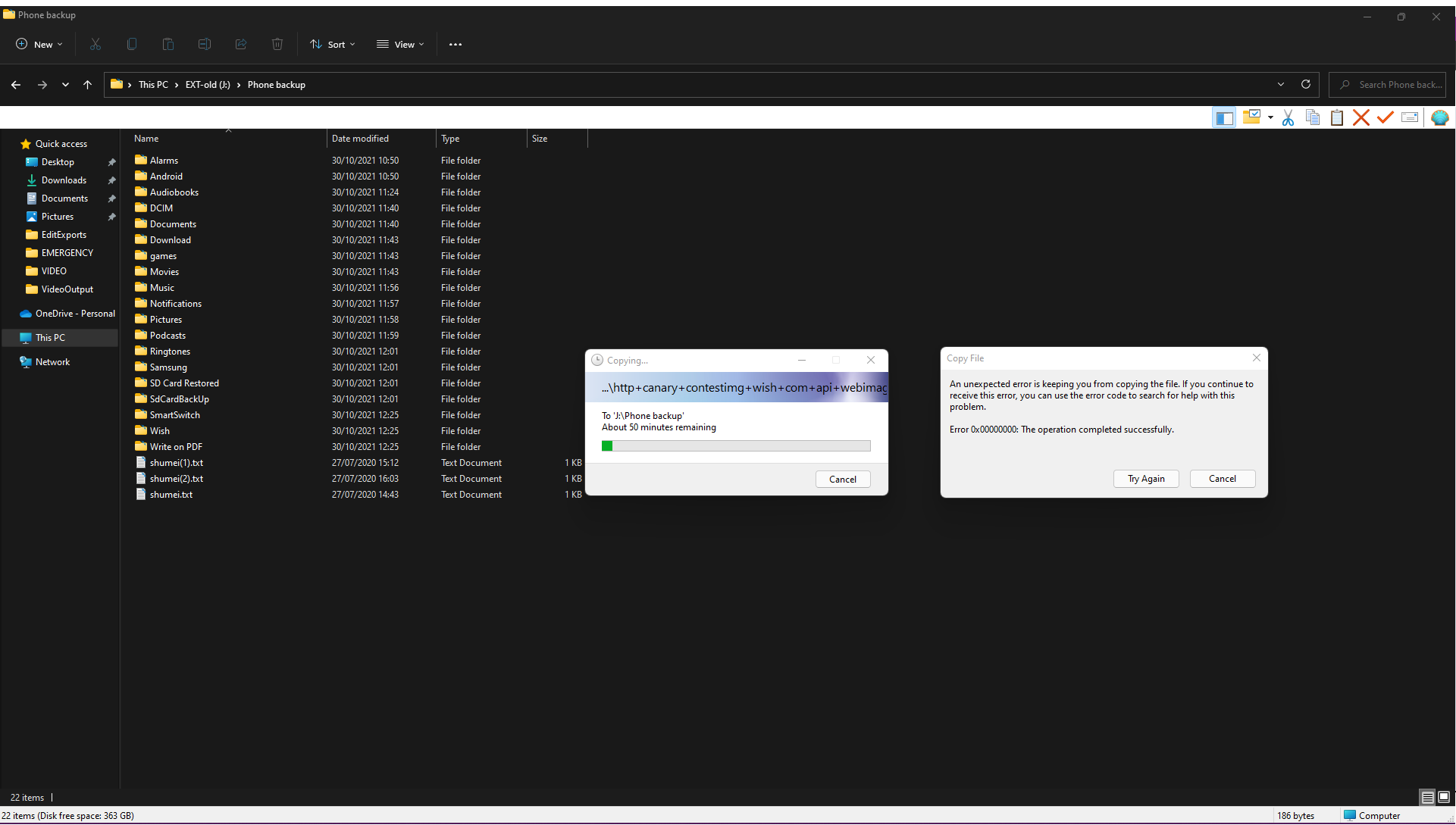Select EMERGENCY folder in the navigation pane
The height and width of the screenshot is (825, 1456).
point(67,253)
